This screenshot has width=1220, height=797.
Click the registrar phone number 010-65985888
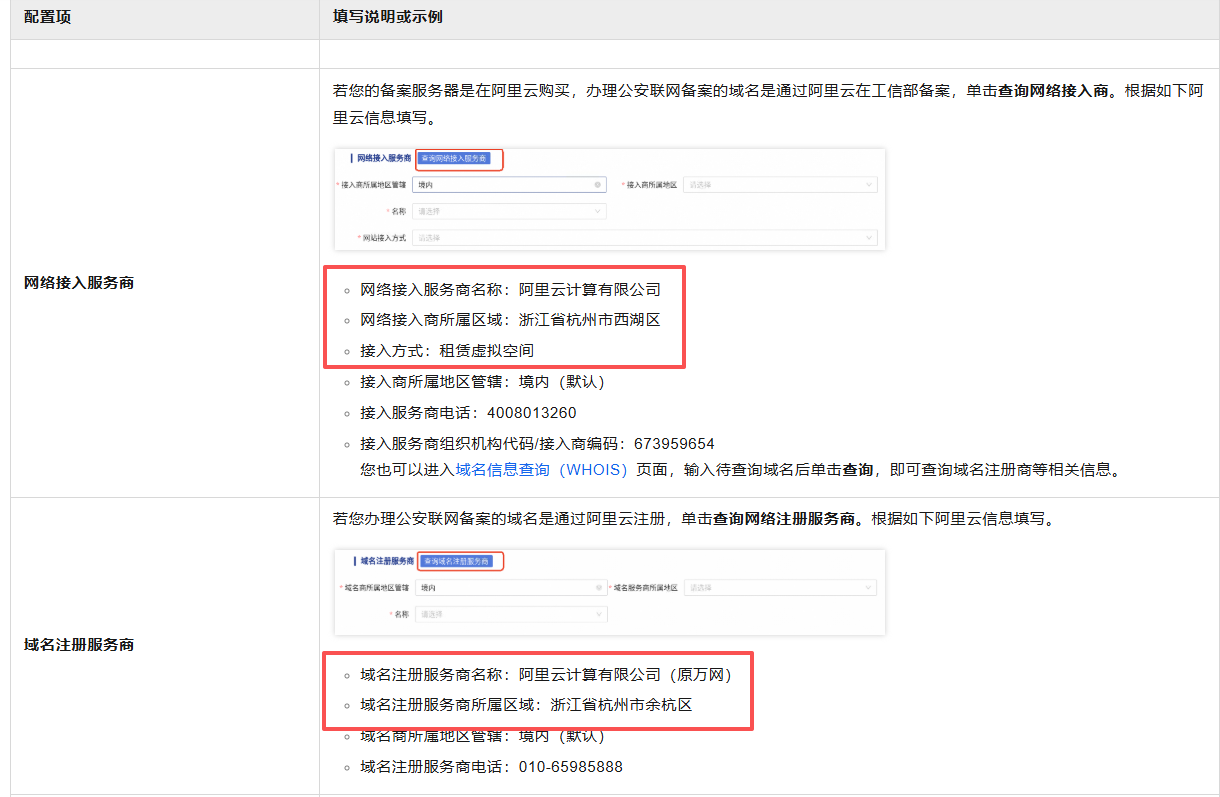coord(570,768)
